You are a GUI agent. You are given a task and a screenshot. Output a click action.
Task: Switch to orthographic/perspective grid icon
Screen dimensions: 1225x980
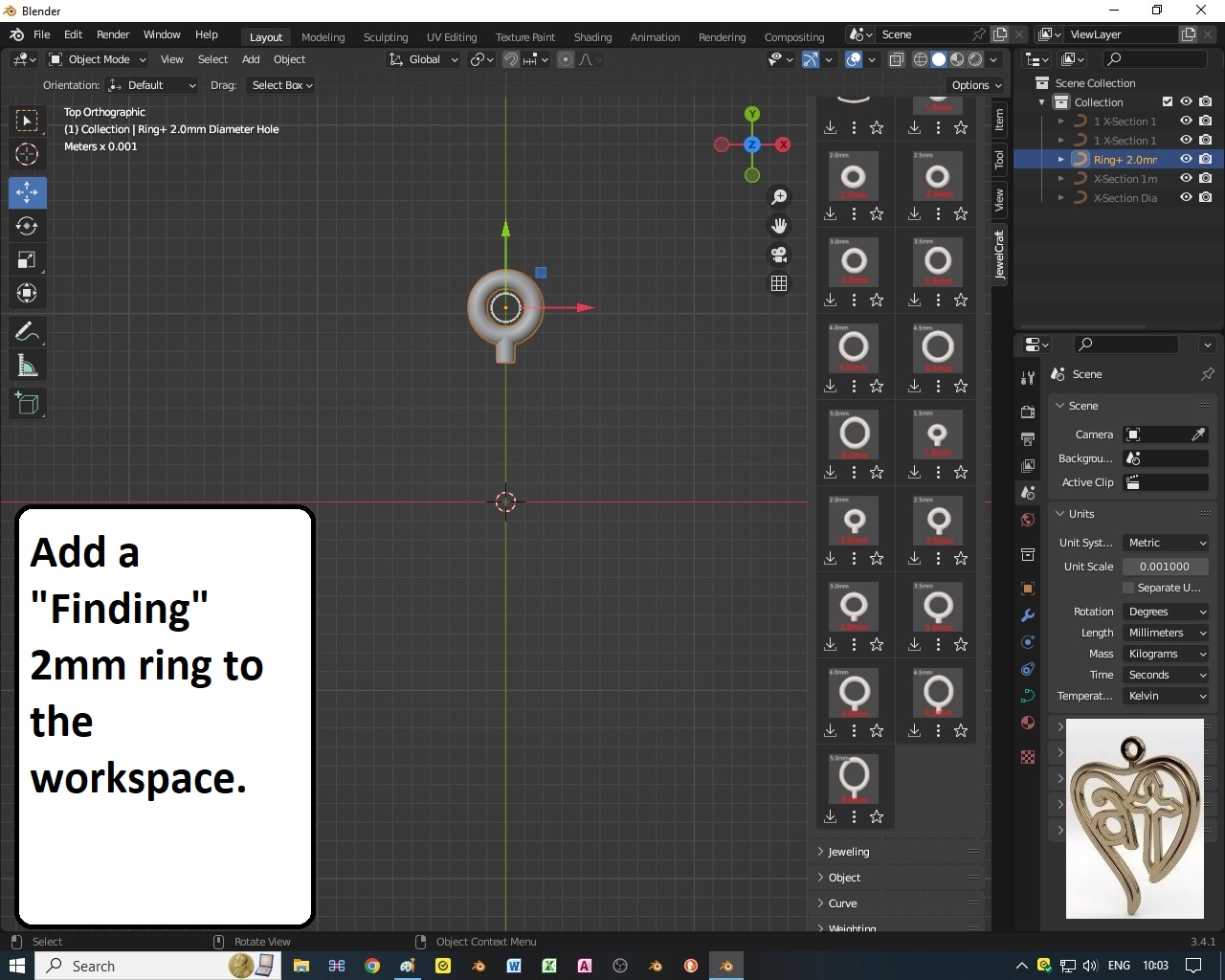[x=779, y=283]
